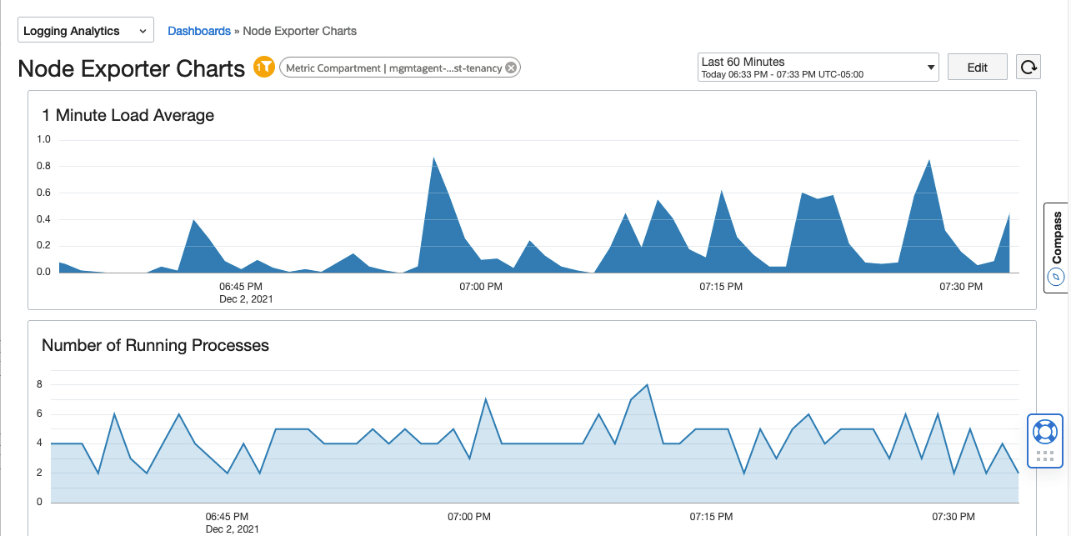Image resolution: width=1071 pixels, height=536 pixels.
Task: Click the Number of Running Processes chart title
Action: pos(155,345)
